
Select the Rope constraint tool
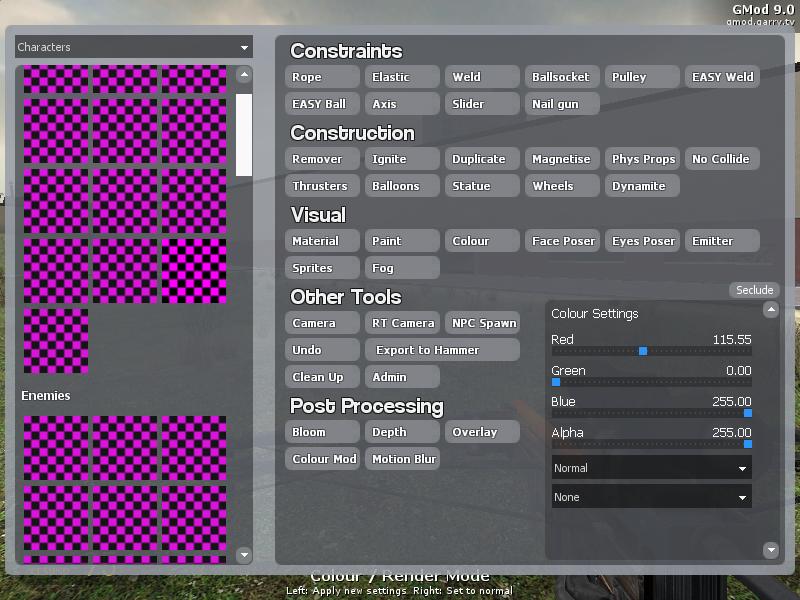(321, 77)
